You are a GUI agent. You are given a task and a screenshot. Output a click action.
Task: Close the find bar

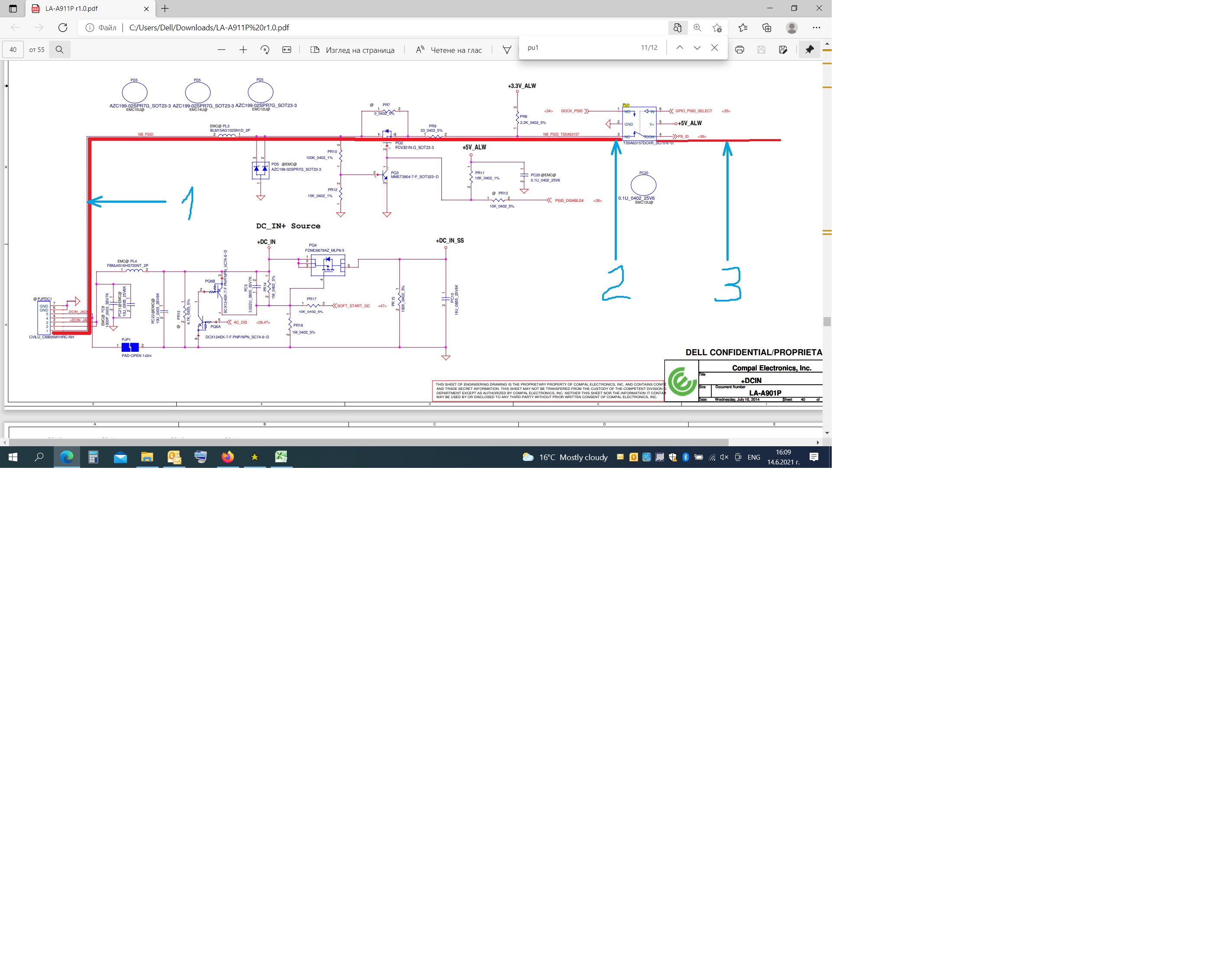(714, 48)
